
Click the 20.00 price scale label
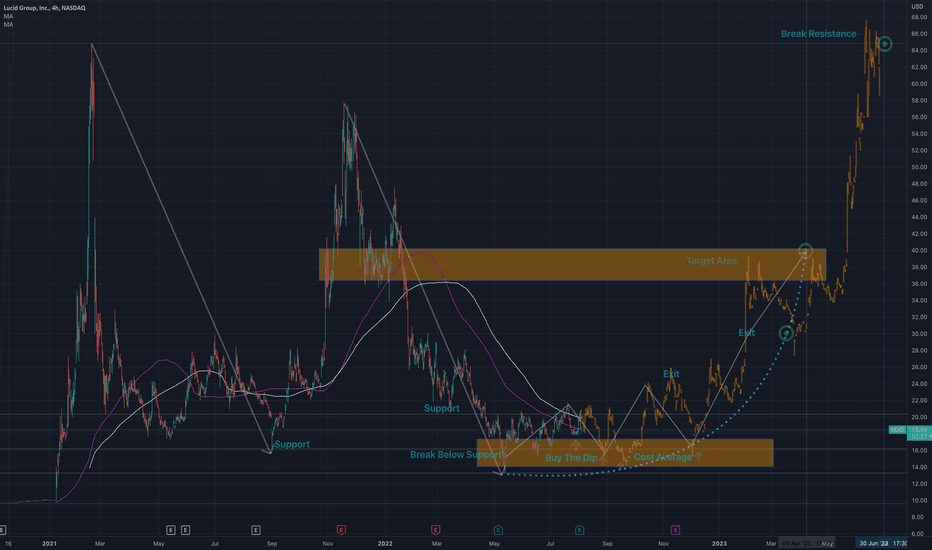(919, 417)
